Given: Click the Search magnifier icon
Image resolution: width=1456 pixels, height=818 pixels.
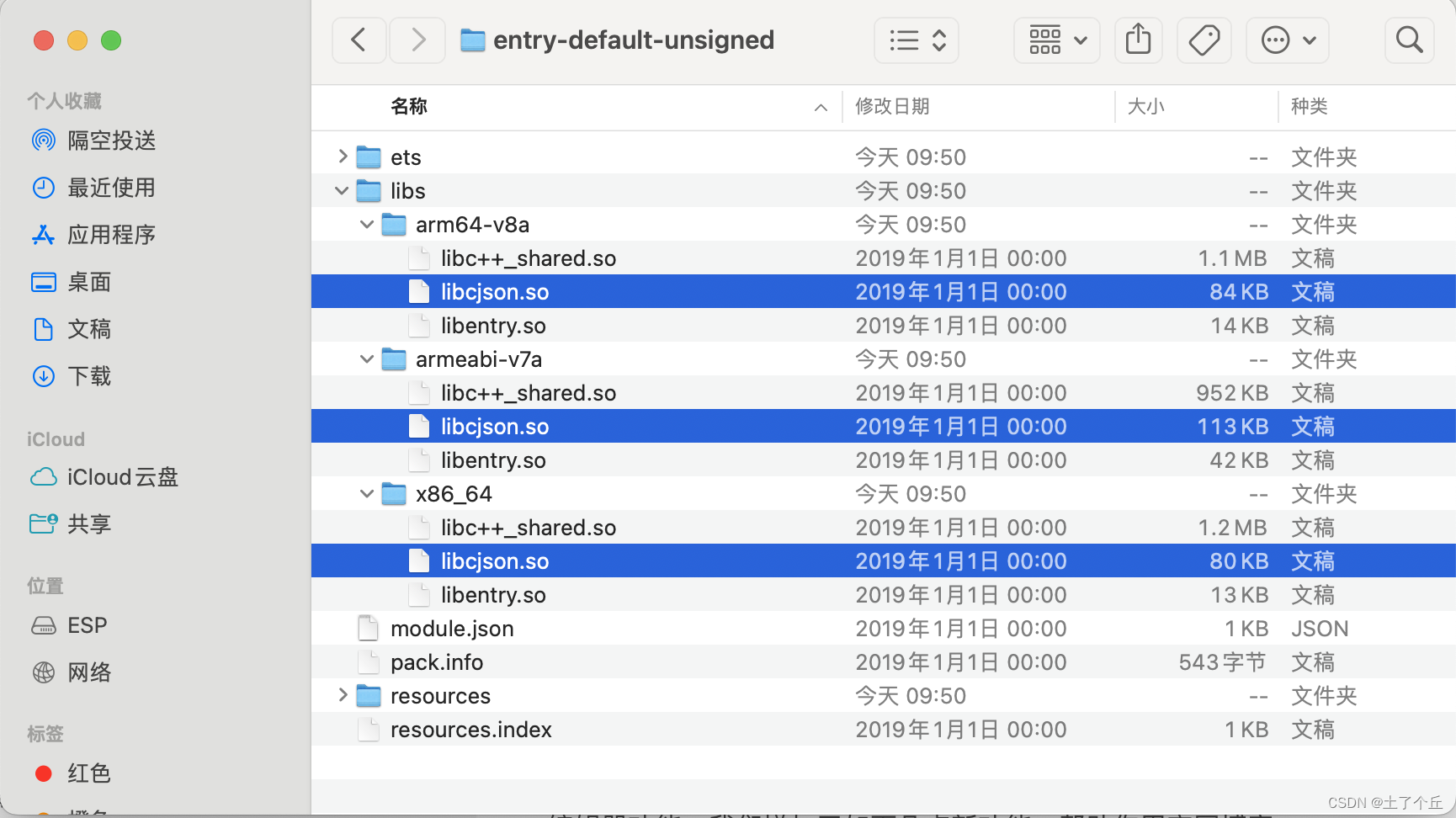Looking at the screenshot, I should [1409, 40].
